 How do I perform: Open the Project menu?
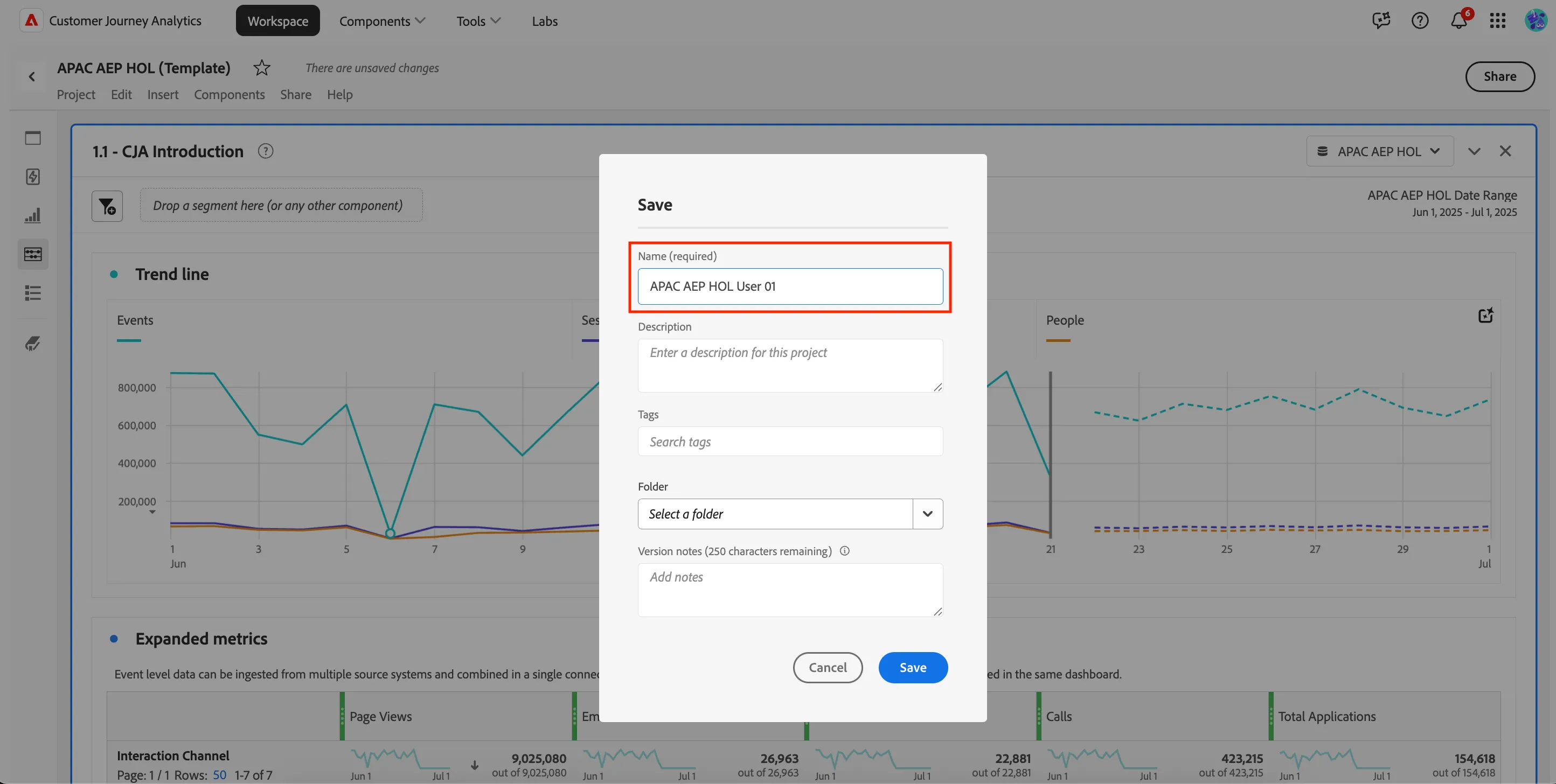76,94
